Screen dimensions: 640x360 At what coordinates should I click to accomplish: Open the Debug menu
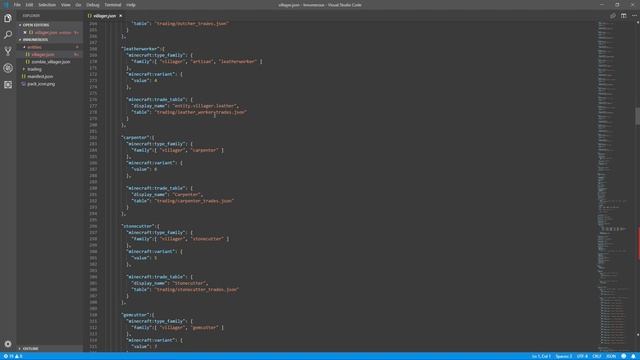[x=93, y=5]
